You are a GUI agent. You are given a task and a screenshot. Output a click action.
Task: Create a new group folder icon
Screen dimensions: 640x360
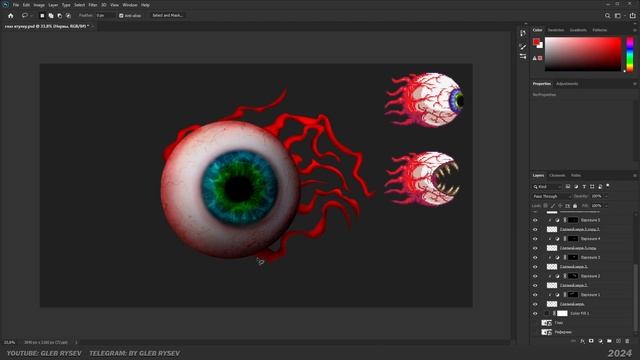click(x=609, y=341)
